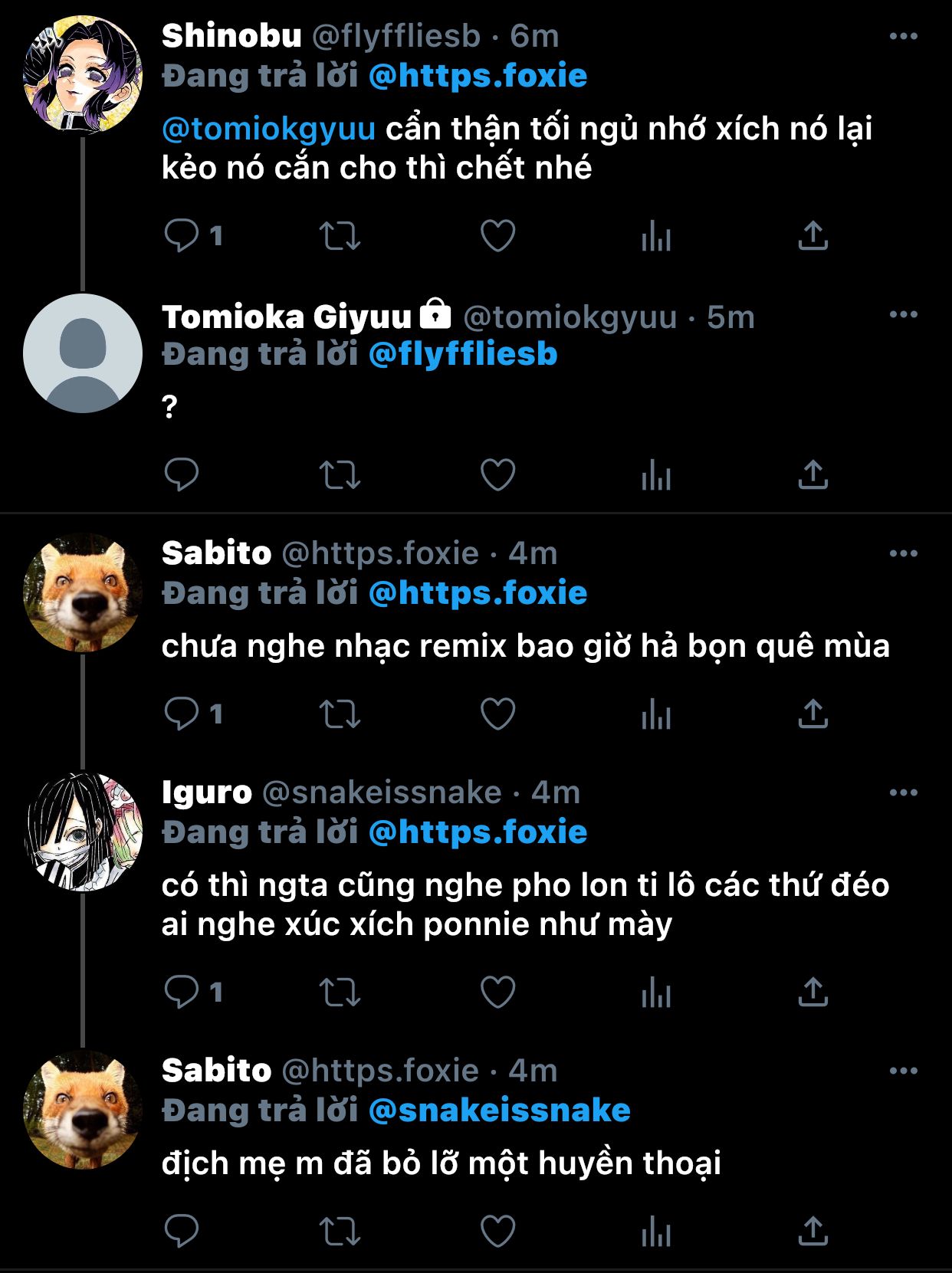The image size is (952, 1273).
Task: View analytics for Tomioka Giyuu's reply
Action: click(655, 474)
